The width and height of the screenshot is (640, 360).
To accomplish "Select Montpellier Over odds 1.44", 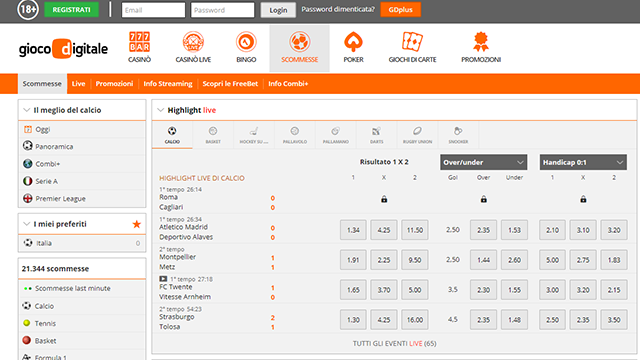I will click(483, 260).
